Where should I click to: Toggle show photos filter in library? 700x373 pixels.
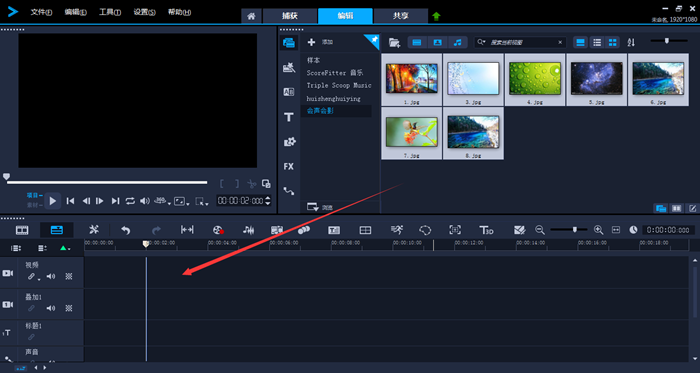[438, 42]
